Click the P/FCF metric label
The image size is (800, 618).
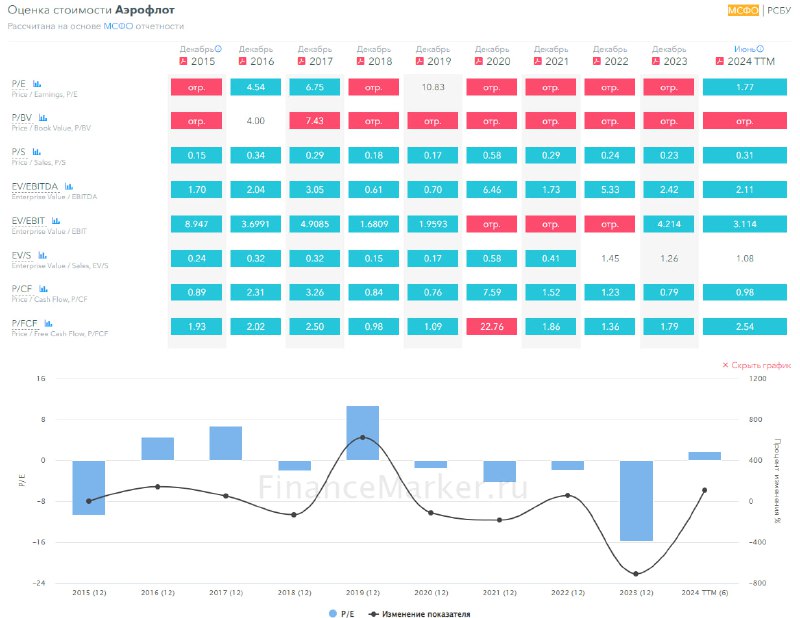[x=24, y=323]
